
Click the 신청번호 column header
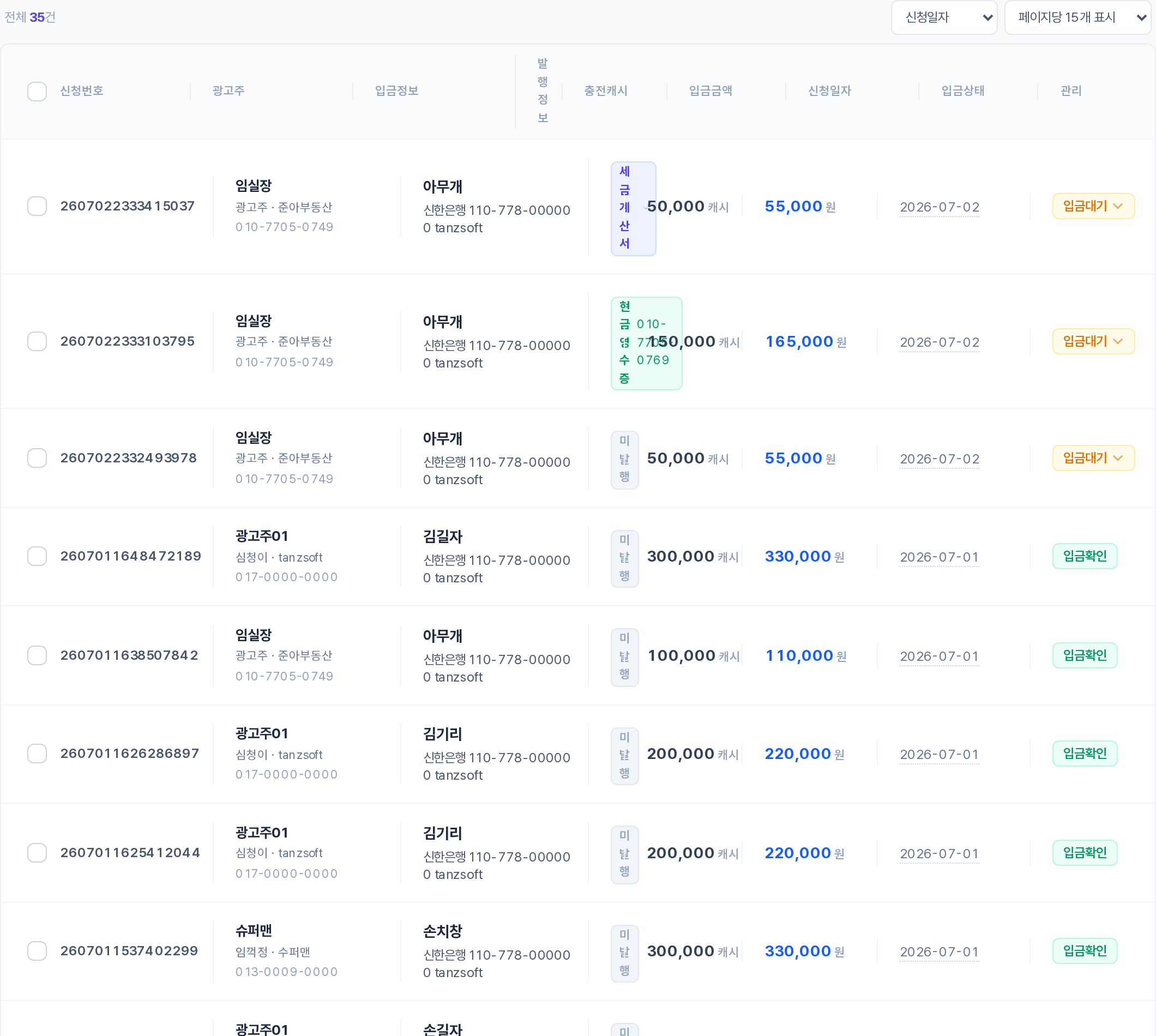click(x=81, y=91)
